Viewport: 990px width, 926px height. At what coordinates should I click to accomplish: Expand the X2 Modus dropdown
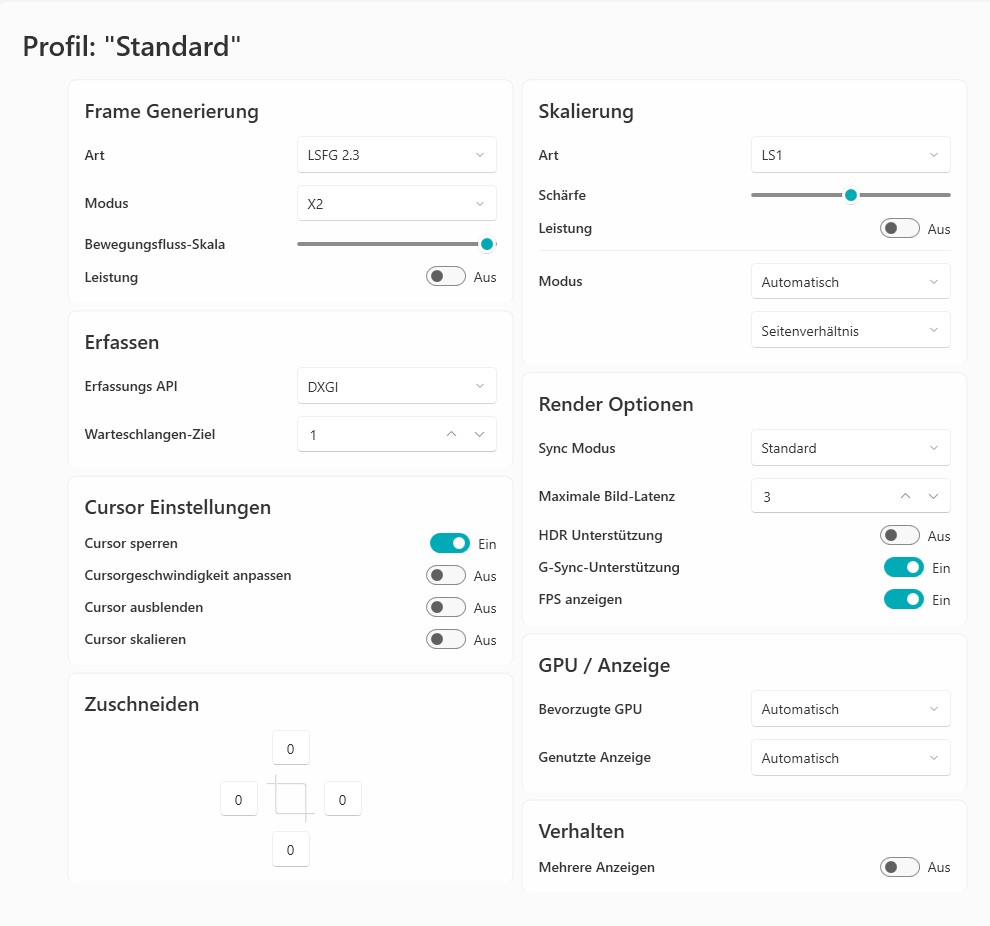396,203
